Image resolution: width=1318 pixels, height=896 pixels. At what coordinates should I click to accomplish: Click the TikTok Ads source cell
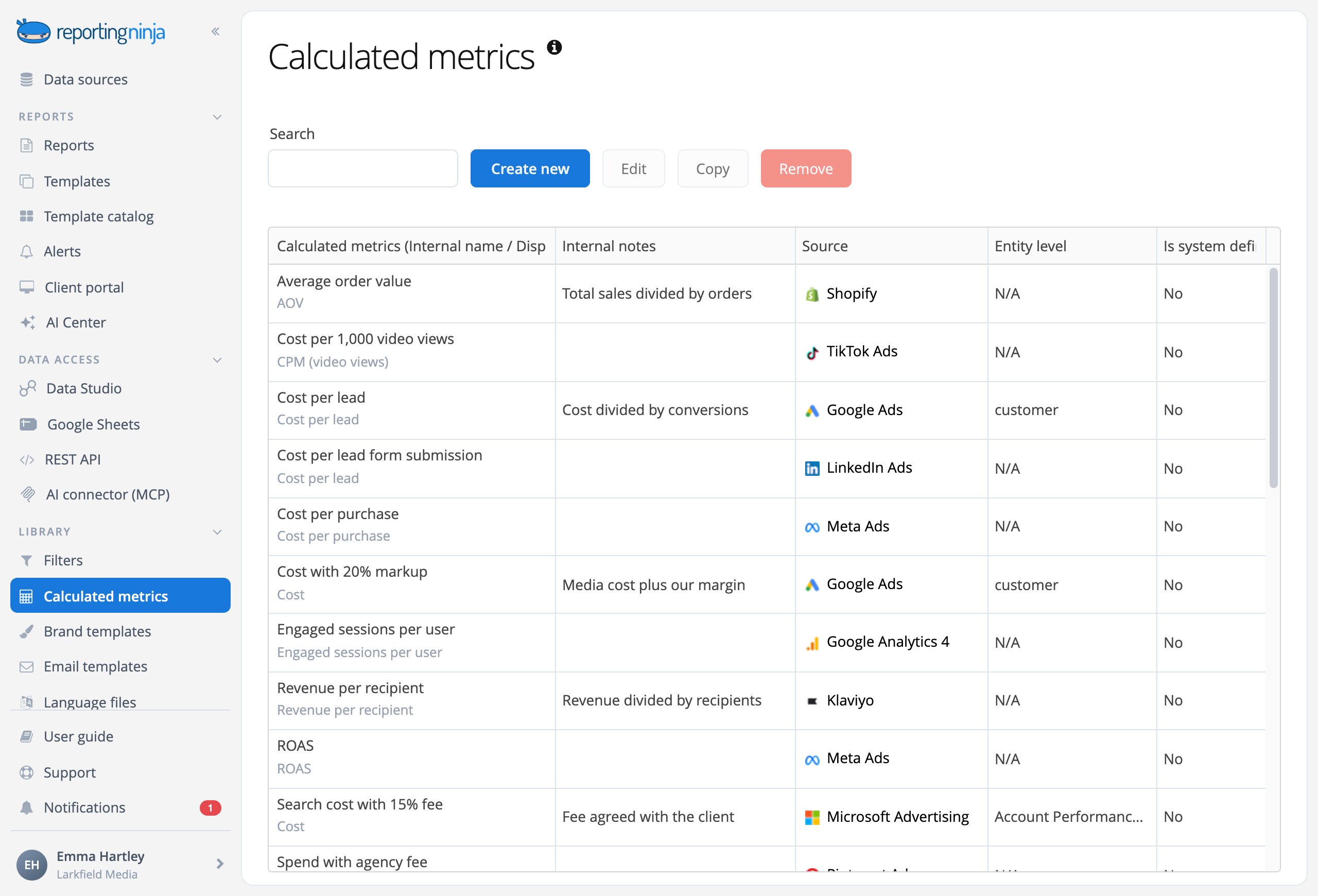[891, 352]
